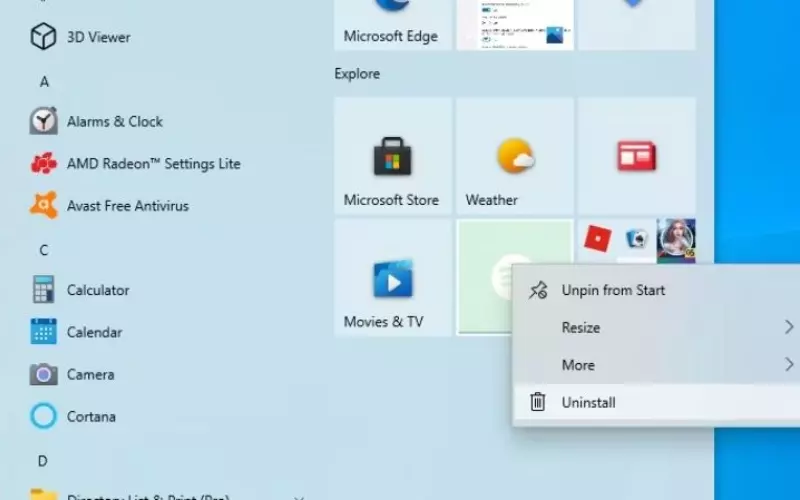Viewport: 800px width, 500px height.
Task: Open the screenshot preview live tile
Action: coord(515,24)
